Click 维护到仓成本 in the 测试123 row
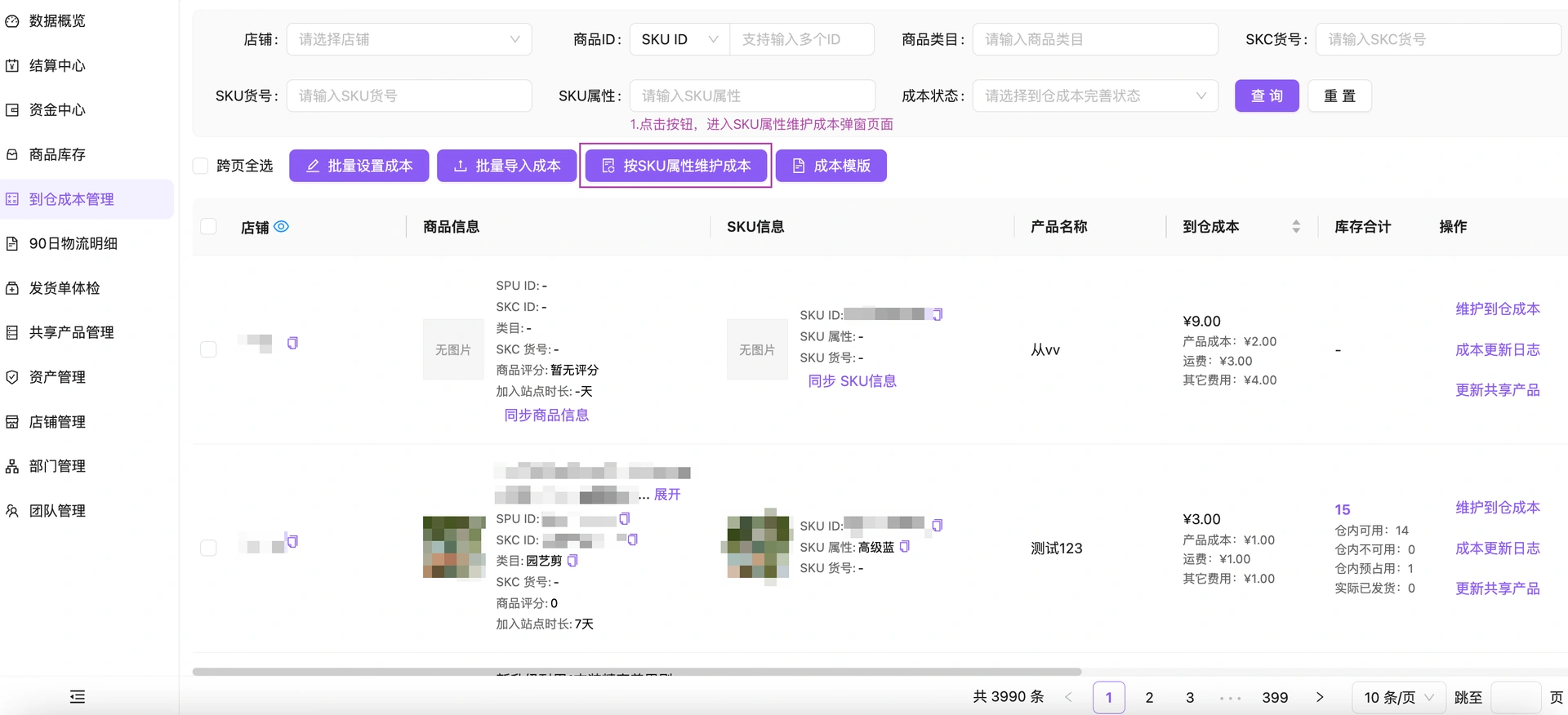Image resolution: width=1568 pixels, height=715 pixels. [x=1497, y=508]
